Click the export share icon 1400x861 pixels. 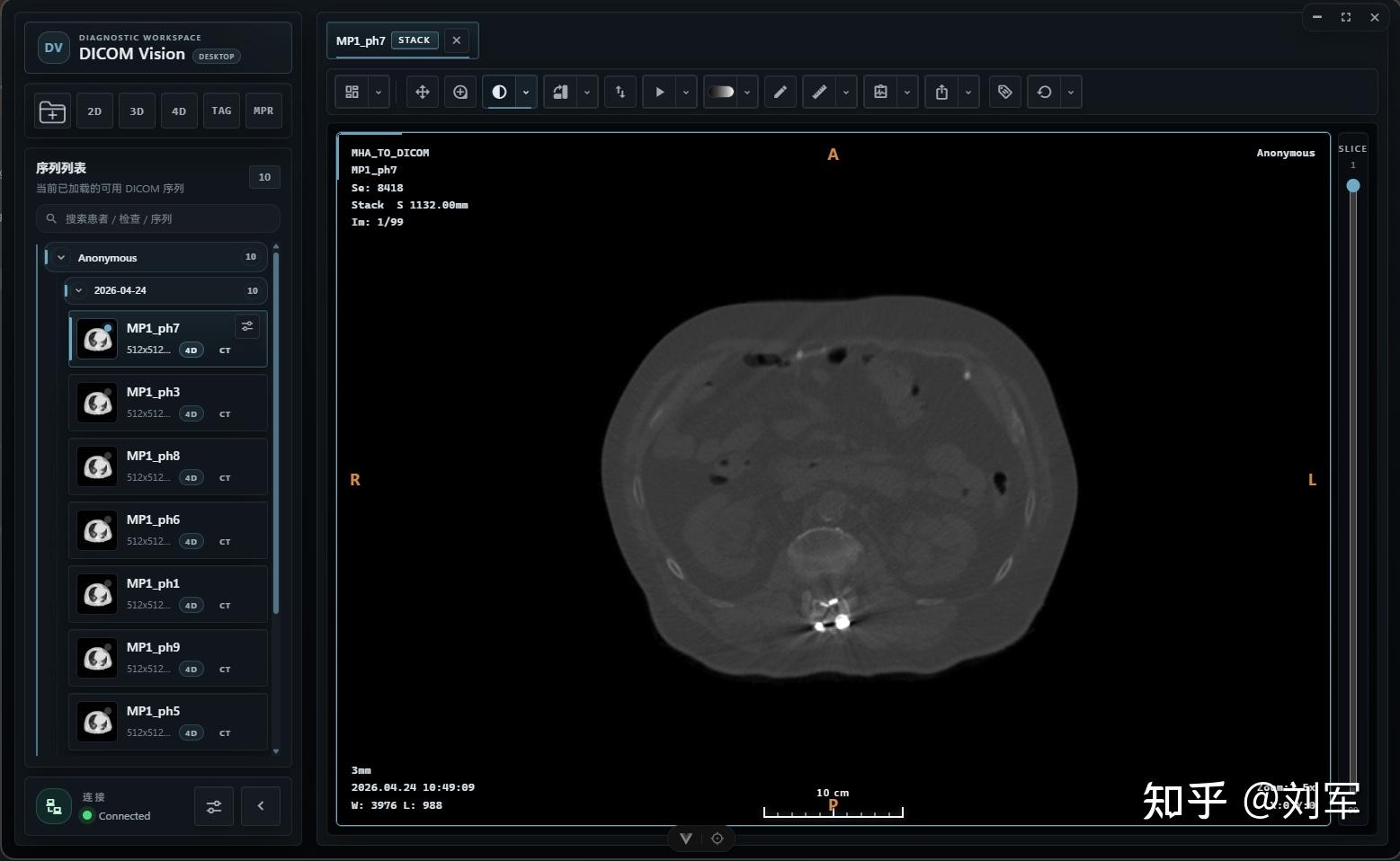coord(941,92)
